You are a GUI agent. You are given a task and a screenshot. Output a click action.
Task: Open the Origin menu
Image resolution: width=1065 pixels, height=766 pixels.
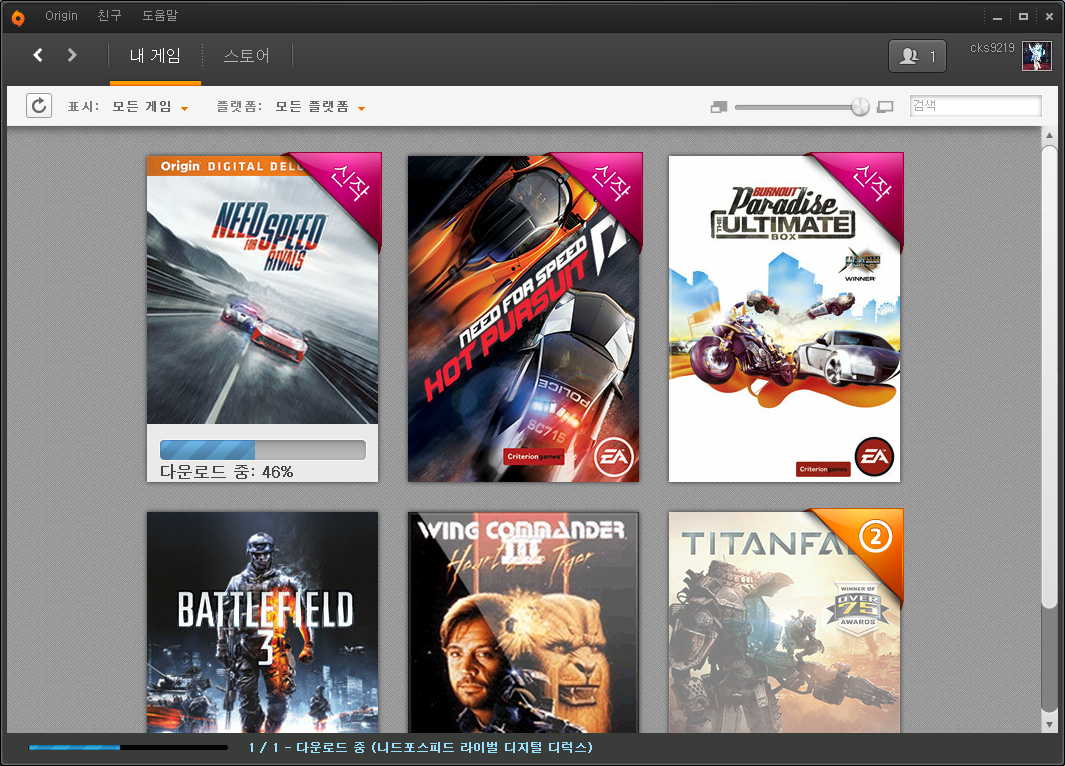click(61, 16)
